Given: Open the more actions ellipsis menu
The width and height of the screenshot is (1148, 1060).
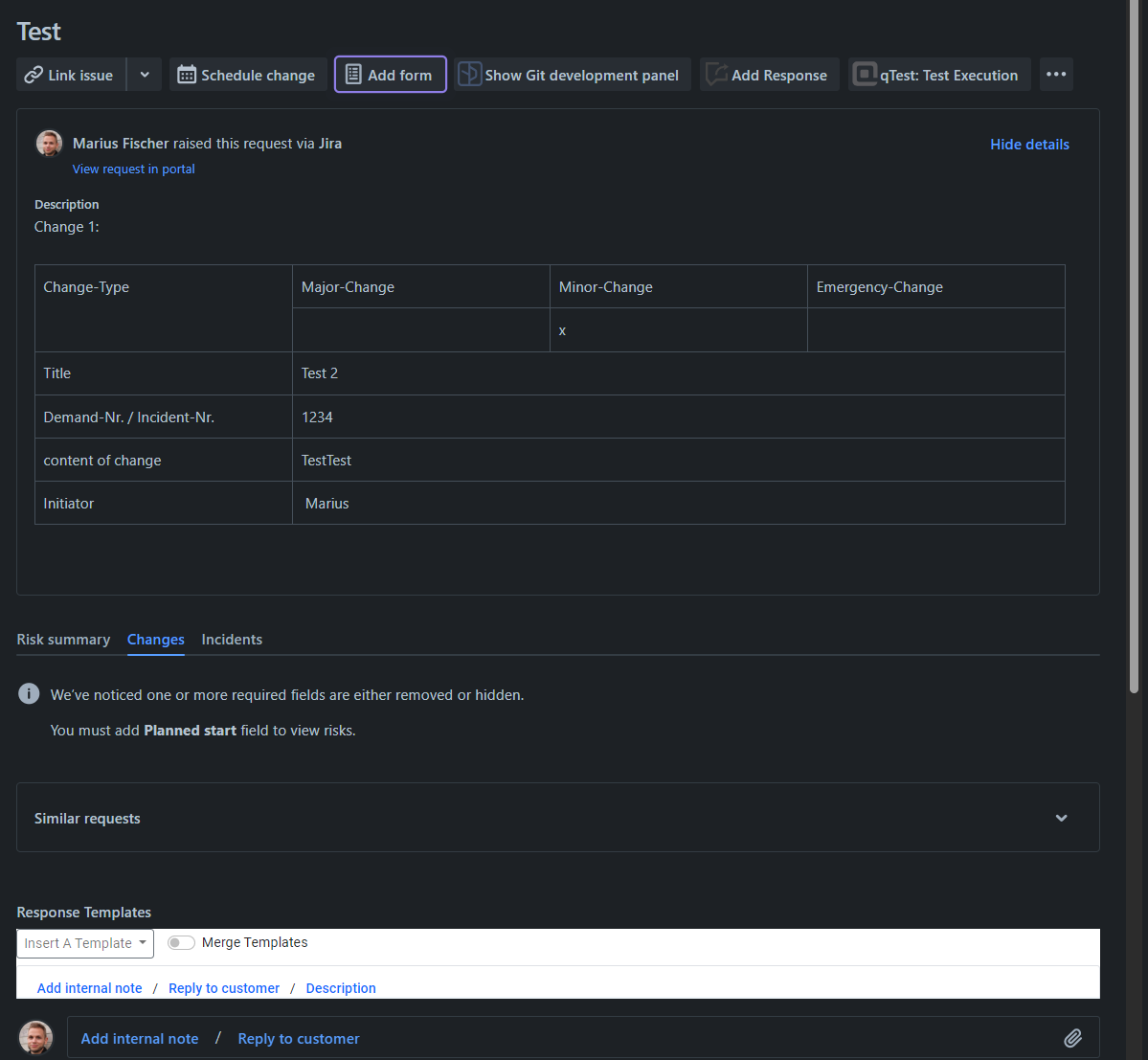Looking at the screenshot, I should pyautogui.click(x=1056, y=74).
